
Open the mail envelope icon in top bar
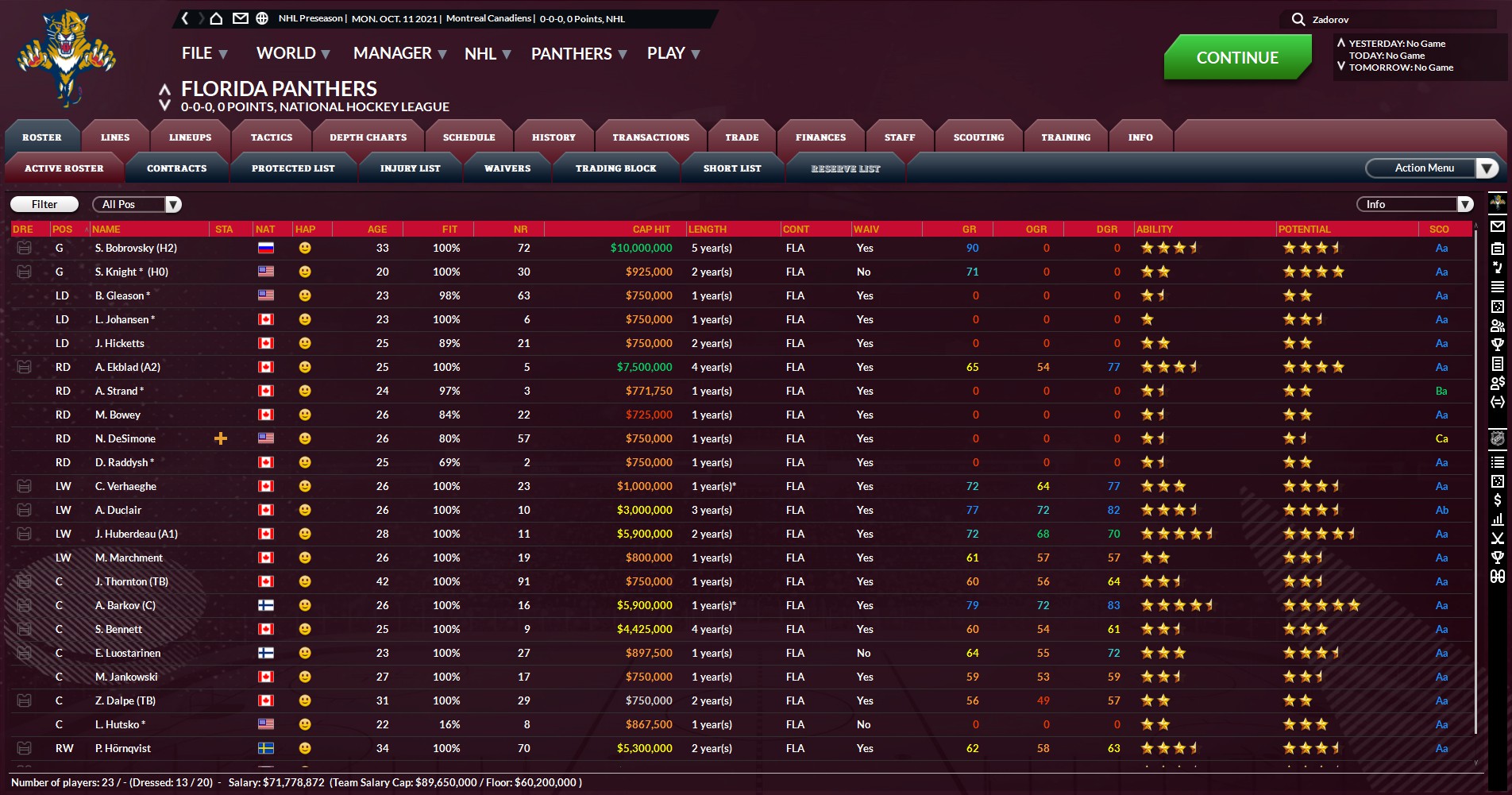pos(240,18)
